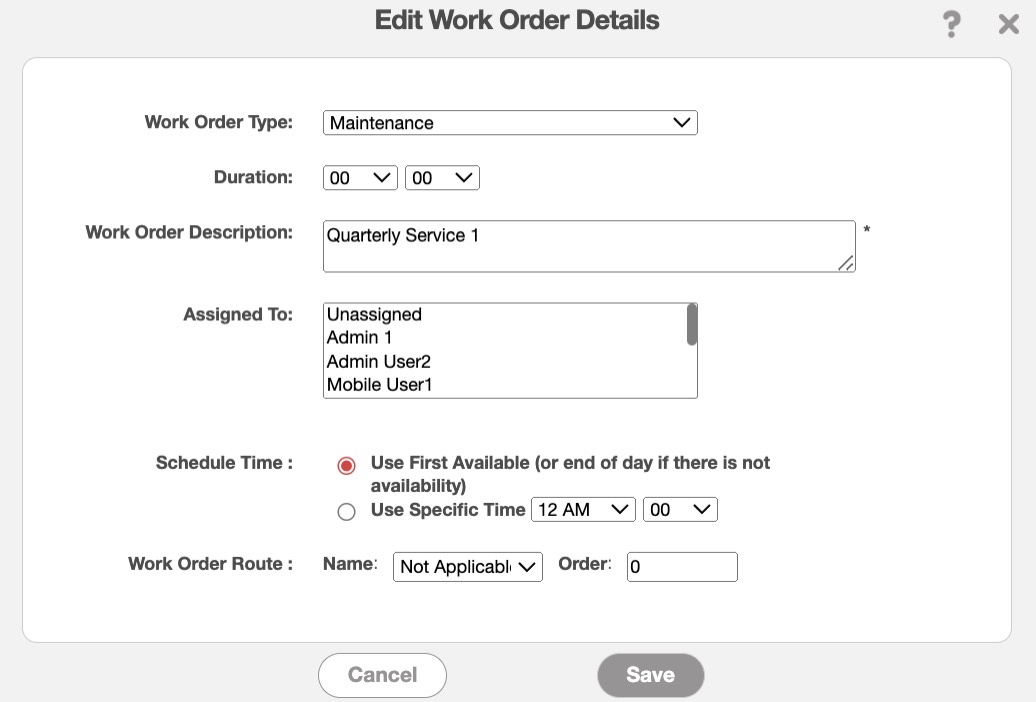Open the Duration minutes dropdown
This screenshot has height=702, width=1036.
click(x=442, y=178)
